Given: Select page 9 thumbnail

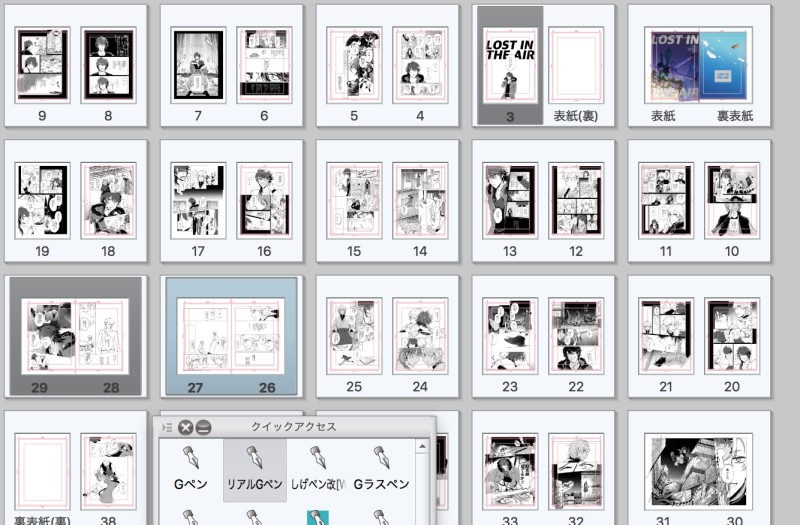Looking at the screenshot, I should 42,65.
